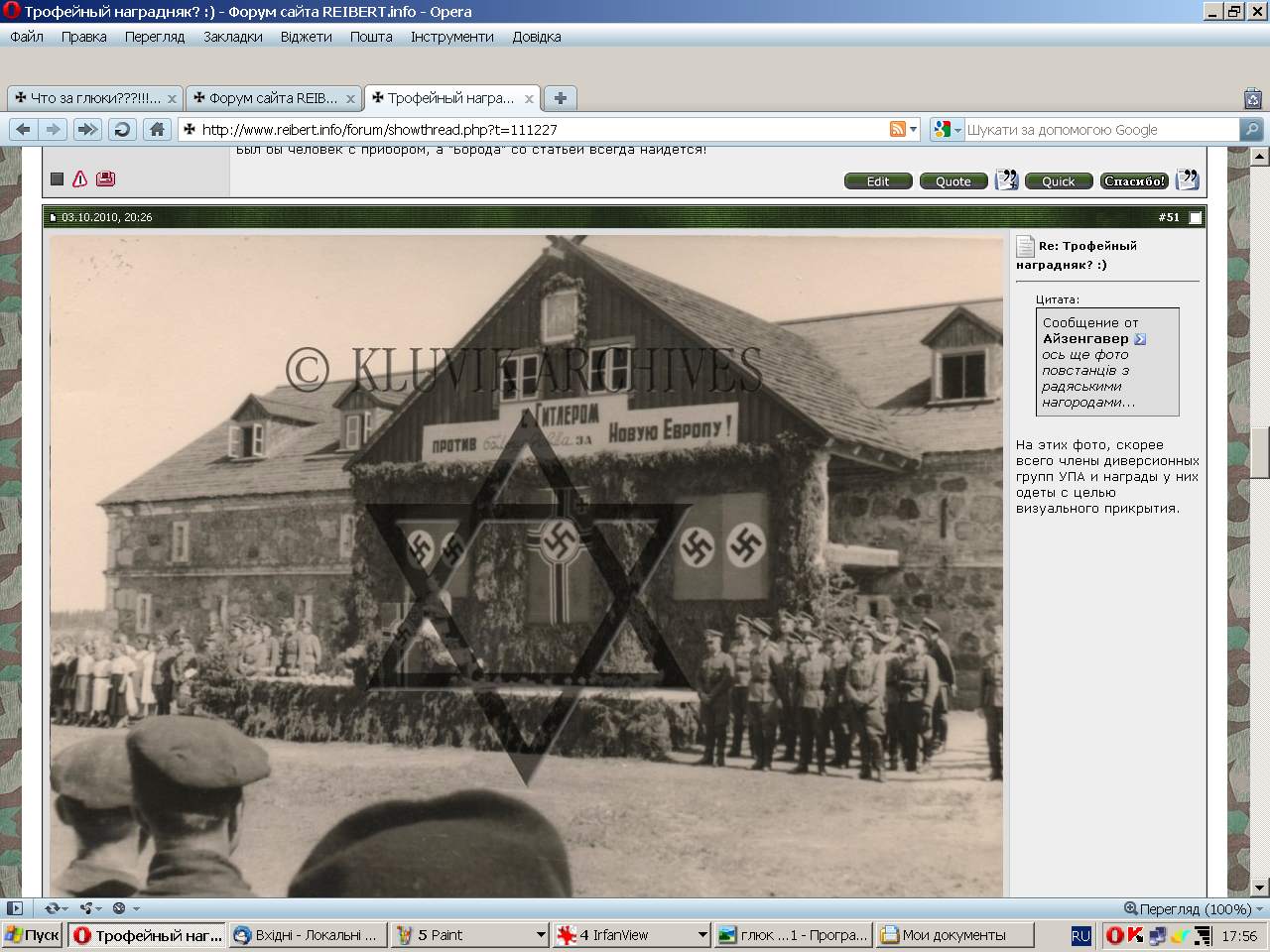The image size is (1270, 952).
Task: Open the Віджети menu
Action: [x=307, y=37]
